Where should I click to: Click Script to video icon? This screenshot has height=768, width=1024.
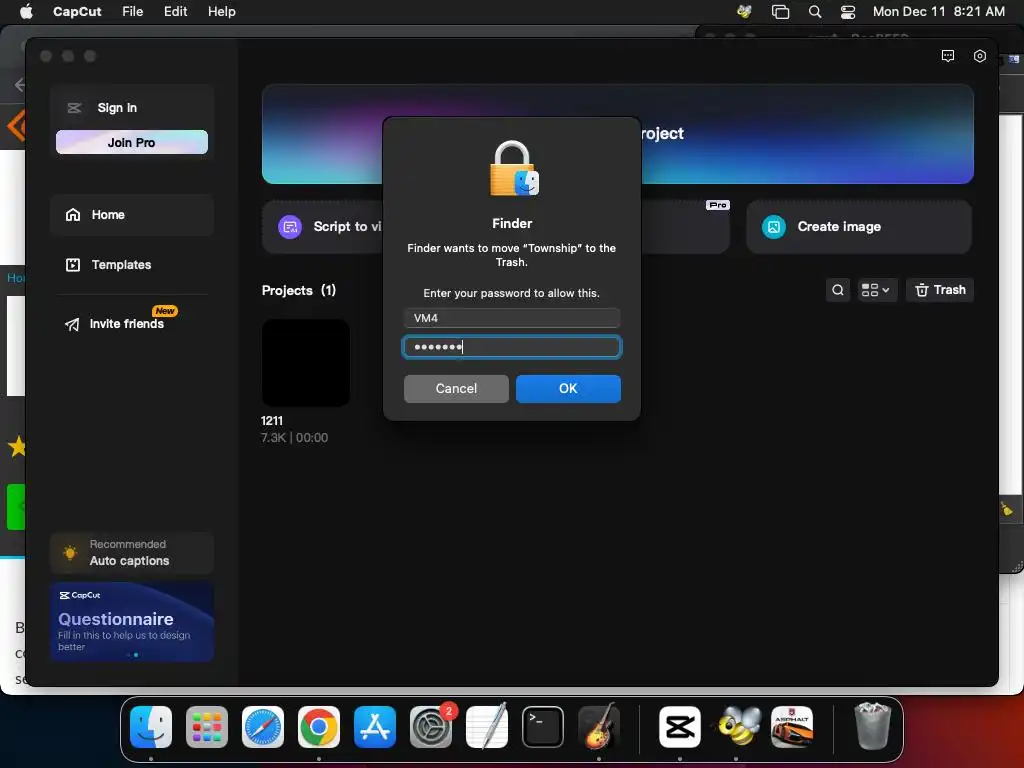290,227
